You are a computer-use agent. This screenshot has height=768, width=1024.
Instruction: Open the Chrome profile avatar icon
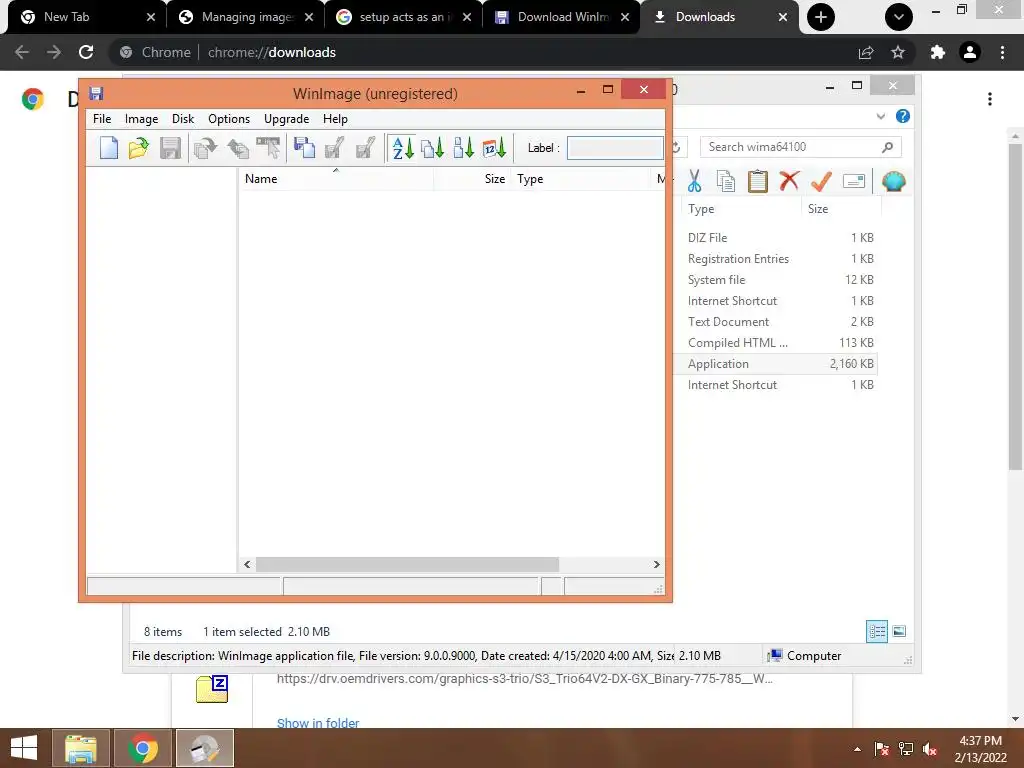pyautogui.click(x=970, y=52)
